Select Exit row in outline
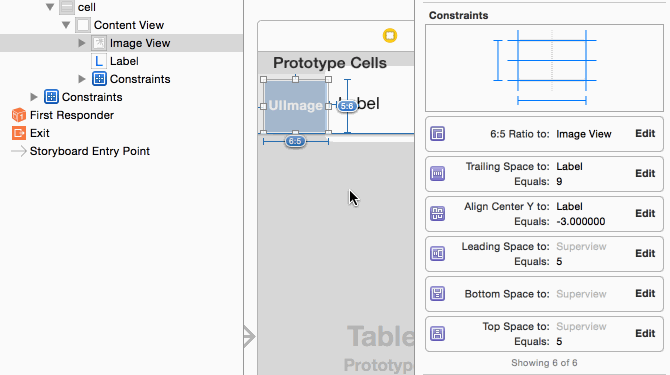 121,133
